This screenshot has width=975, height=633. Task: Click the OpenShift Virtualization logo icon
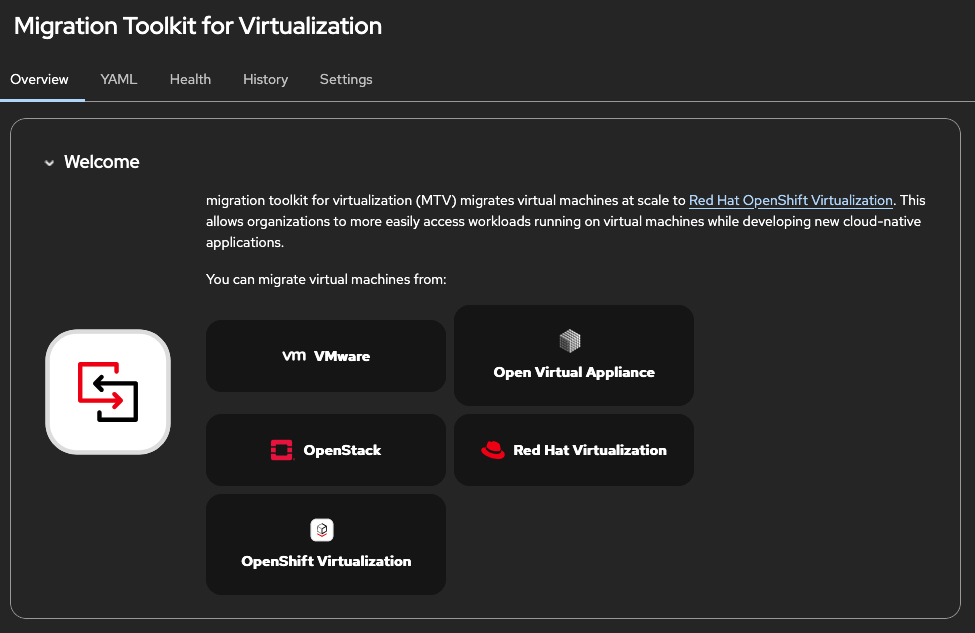pos(322,530)
